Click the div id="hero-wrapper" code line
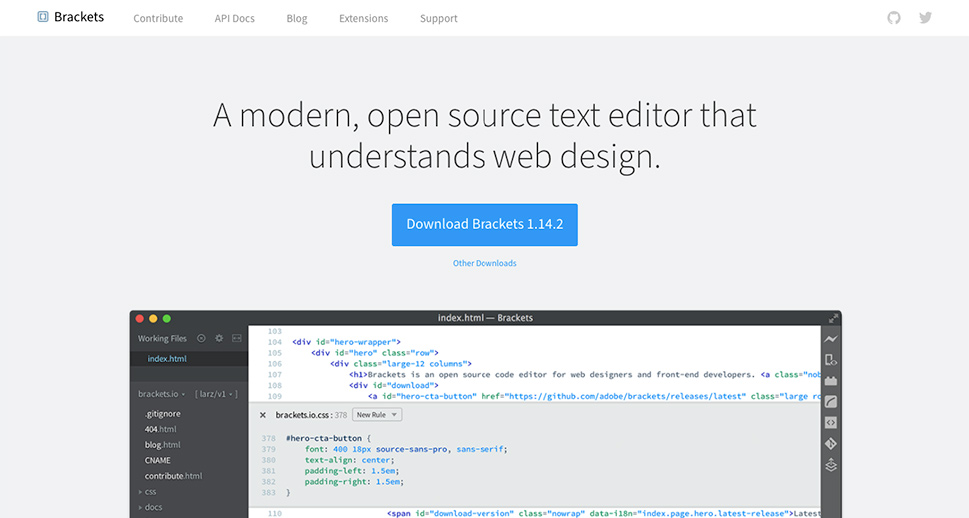The width and height of the screenshot is (969, 518). [x=347, y=342]
